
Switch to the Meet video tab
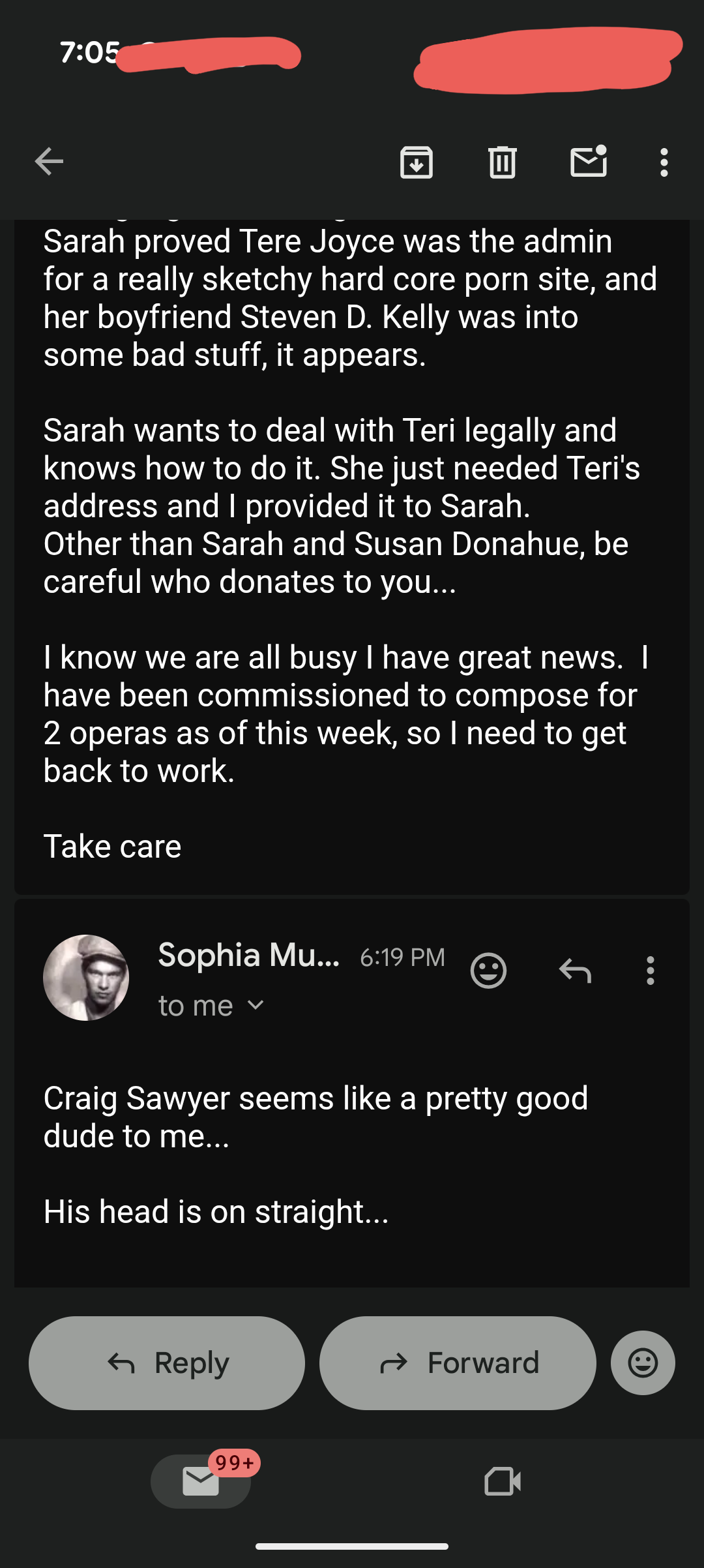503,1482
